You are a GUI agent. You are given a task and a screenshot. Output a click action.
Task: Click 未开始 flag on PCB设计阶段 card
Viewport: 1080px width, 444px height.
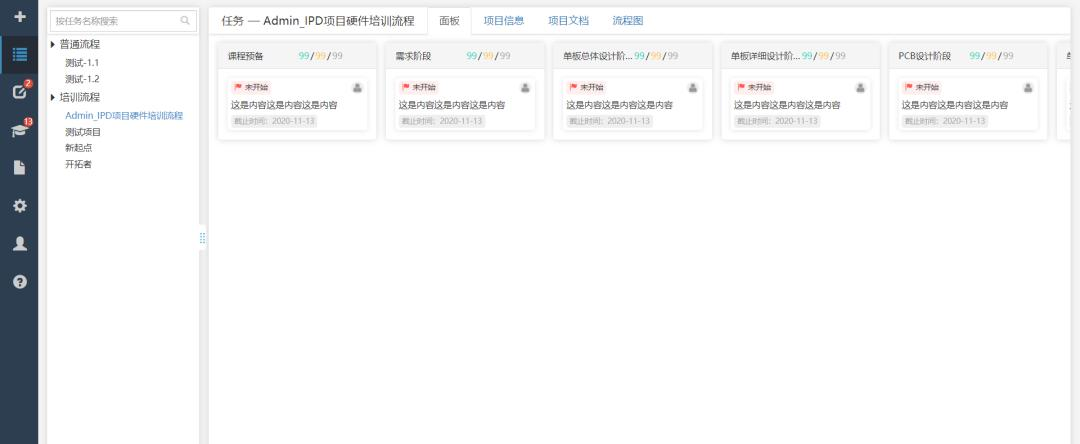click(922, 87)
